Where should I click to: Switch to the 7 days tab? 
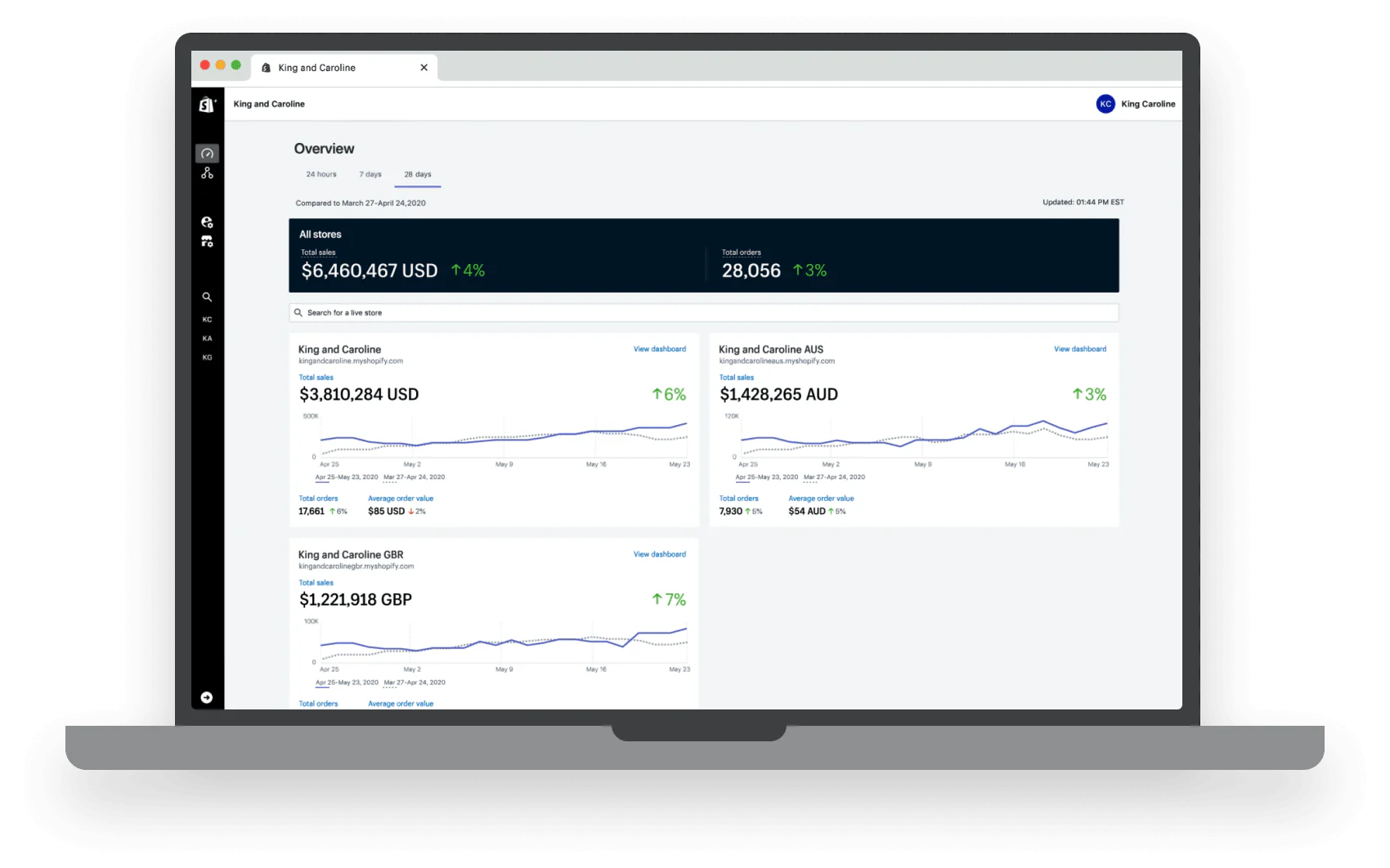click(370, 174)
